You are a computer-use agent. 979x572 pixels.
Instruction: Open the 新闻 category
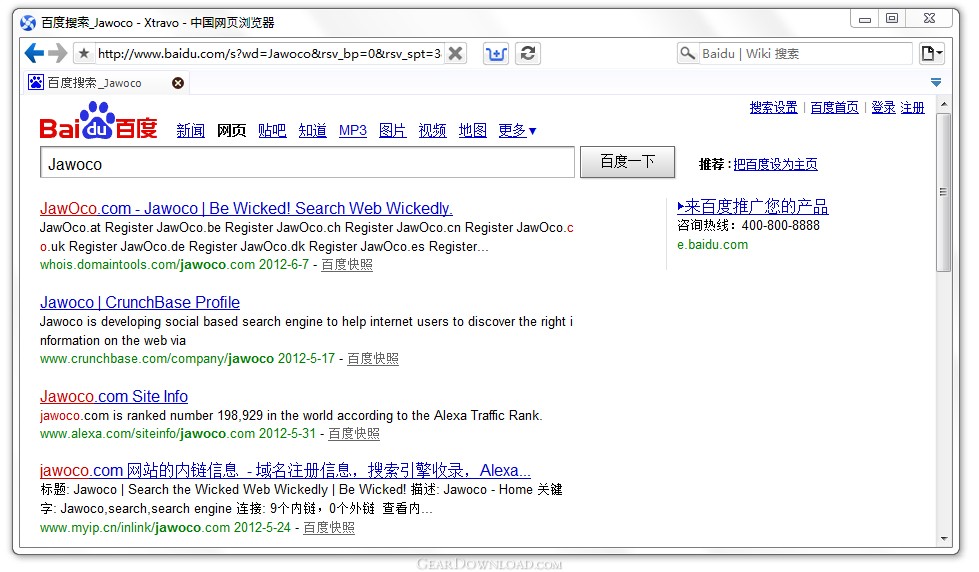click(x=190, y=131)
